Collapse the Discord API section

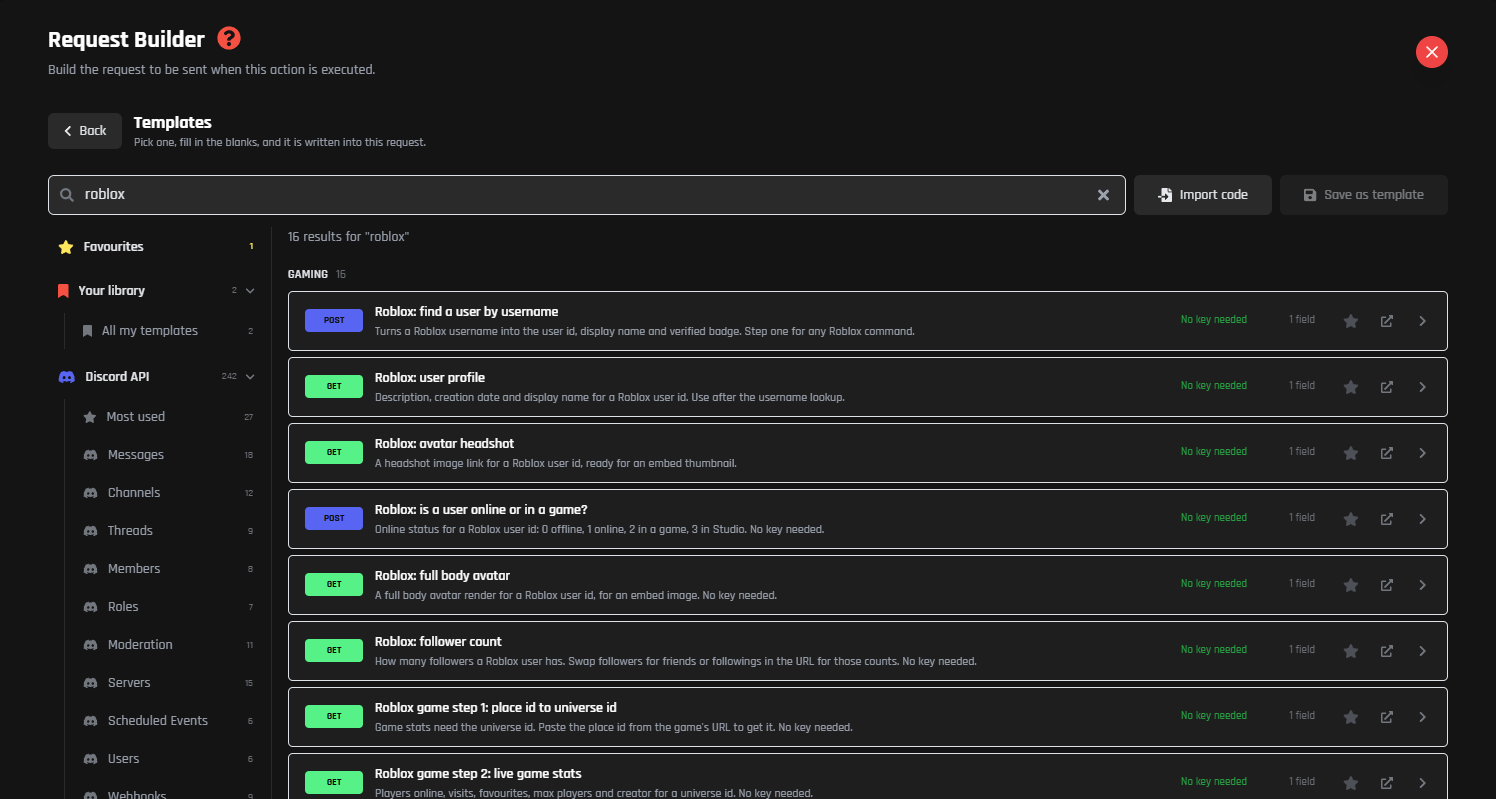click(250, 377)
